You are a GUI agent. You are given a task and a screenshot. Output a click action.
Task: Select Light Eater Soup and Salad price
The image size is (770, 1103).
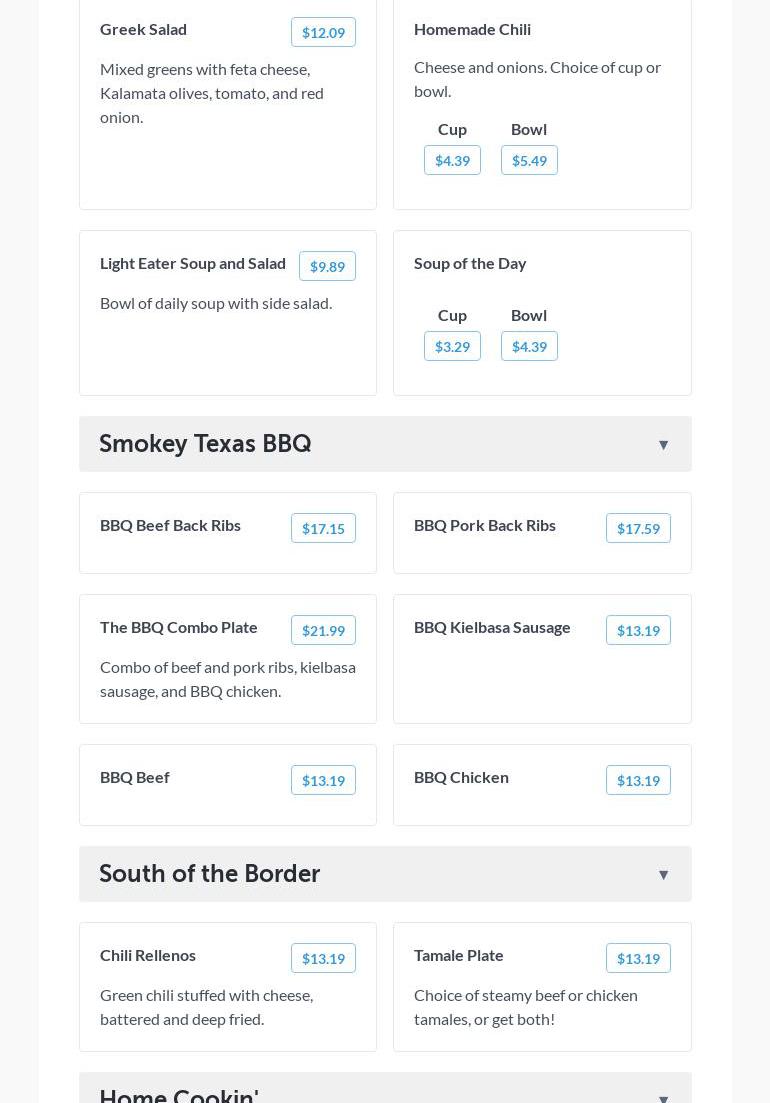click(327, 267)
